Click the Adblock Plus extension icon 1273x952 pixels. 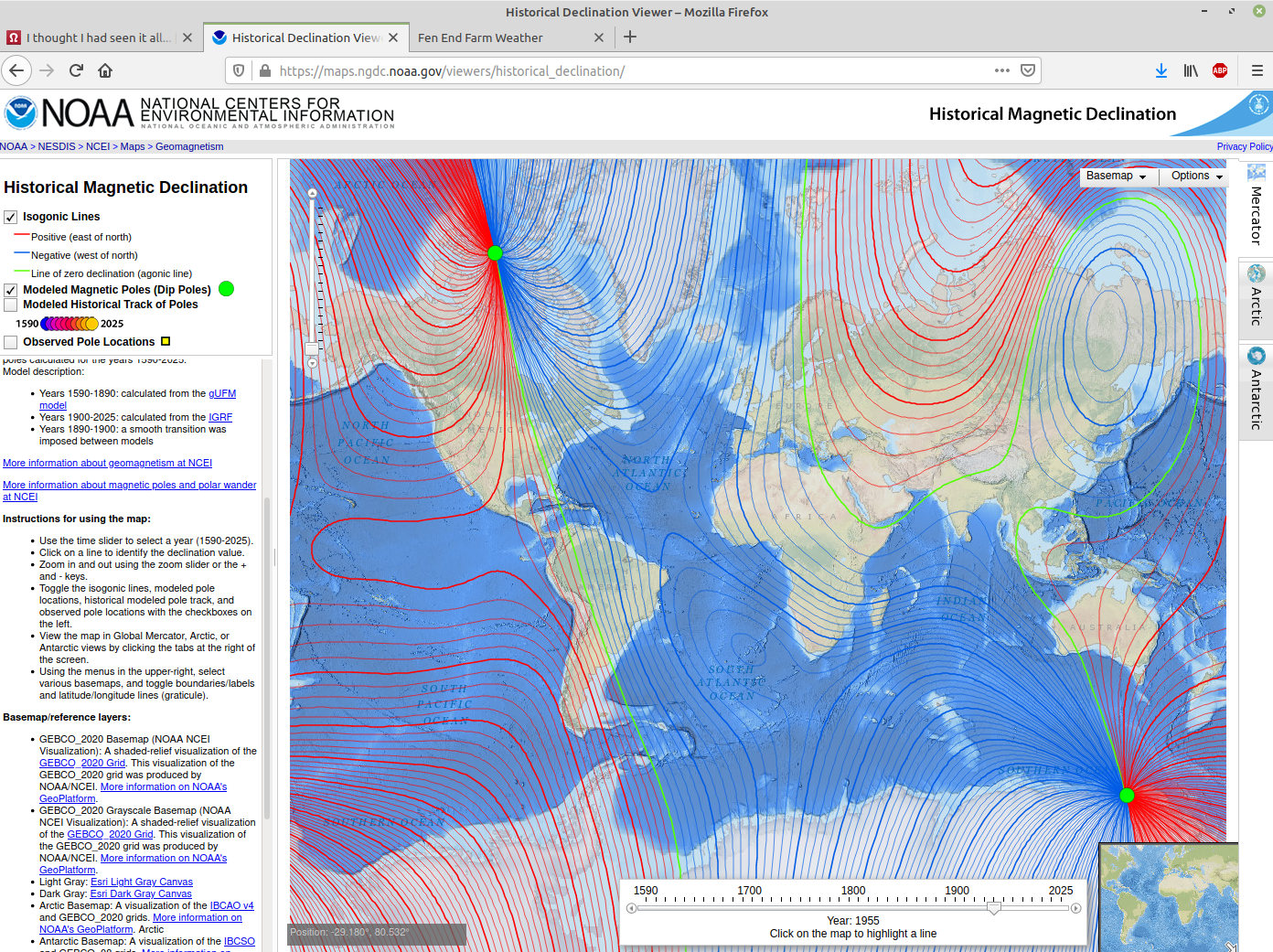click(x=1219, y=70)
